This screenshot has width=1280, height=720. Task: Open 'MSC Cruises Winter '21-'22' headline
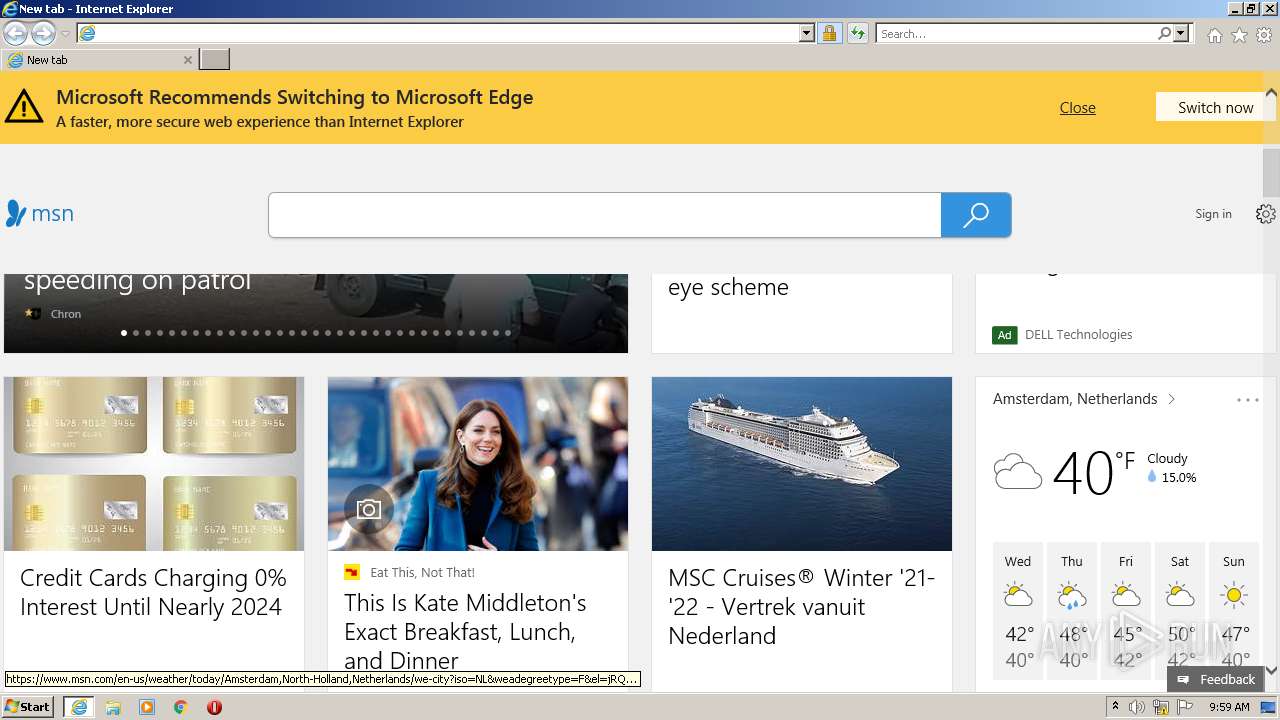(x=801, y=606)
